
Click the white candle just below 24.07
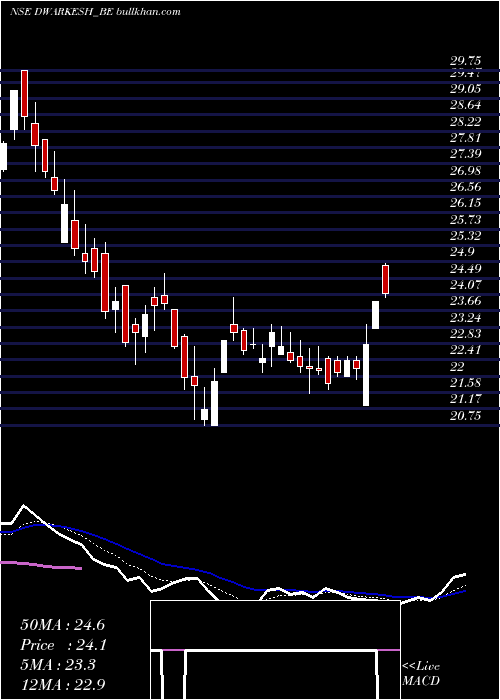[x=375, y=315]
